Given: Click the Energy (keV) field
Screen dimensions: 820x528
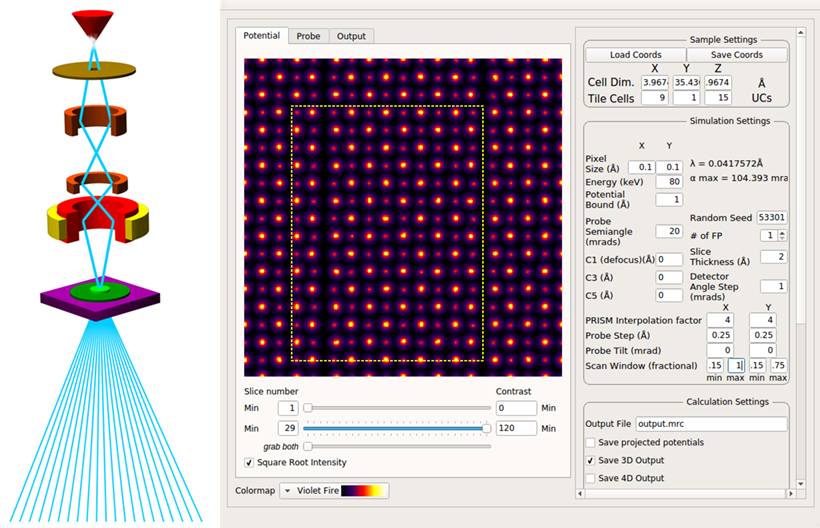Looking at the screenshot, I should (x=669, y=182).
